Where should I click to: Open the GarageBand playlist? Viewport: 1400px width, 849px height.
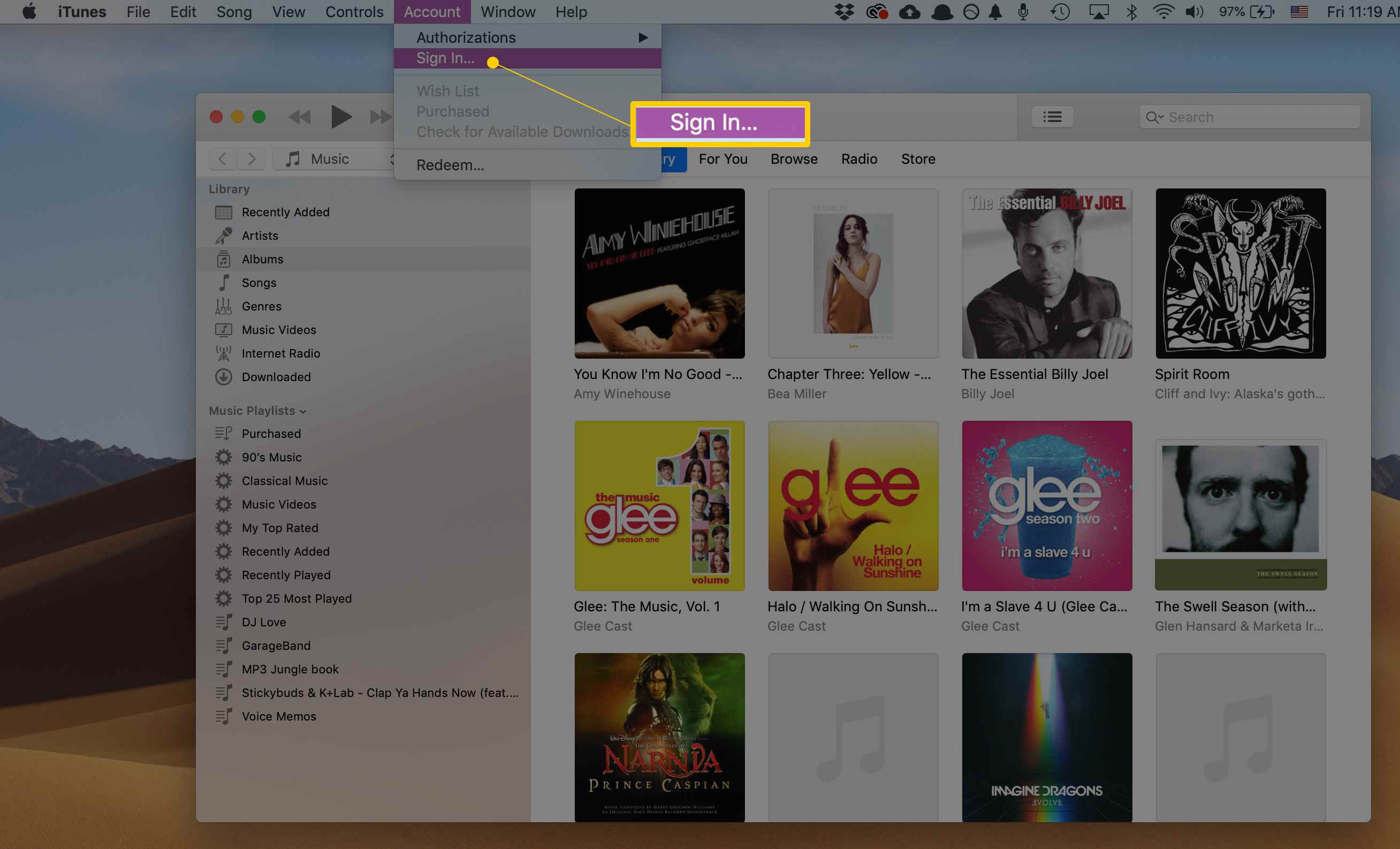pyautogui.click(x=363, y=646)
